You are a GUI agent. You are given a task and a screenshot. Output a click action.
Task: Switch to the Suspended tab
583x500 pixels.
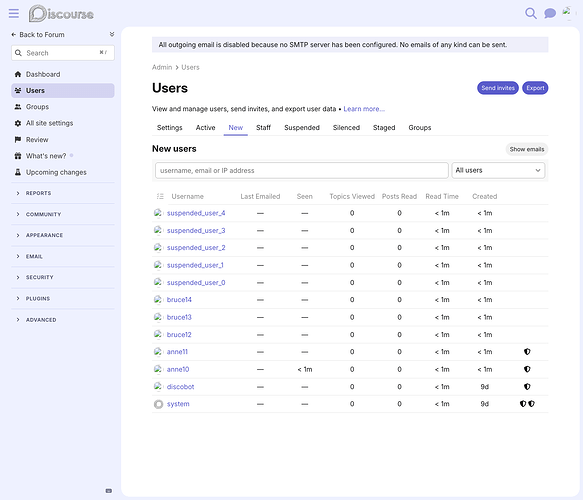click(x=302, y=128)
